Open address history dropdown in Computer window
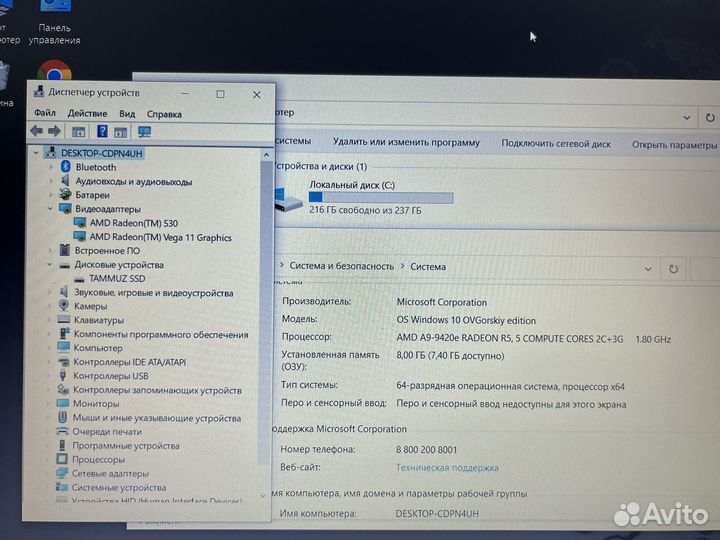Viewport: 720px width, 540px height. click(686, 118)
